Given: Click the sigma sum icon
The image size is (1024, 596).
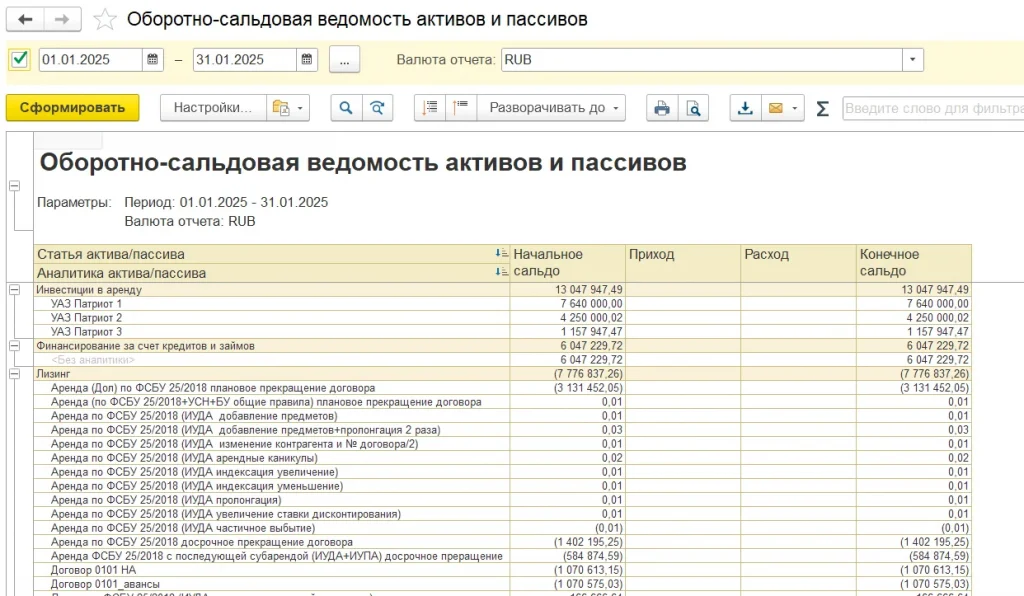Looking at the screenshot, I should pyautogui.click(x=822, y=108).
